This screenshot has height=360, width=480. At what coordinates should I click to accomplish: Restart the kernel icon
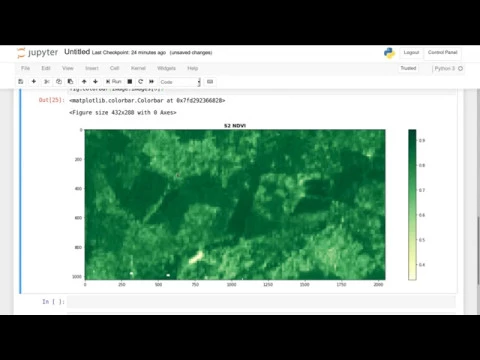coord(141,81)
